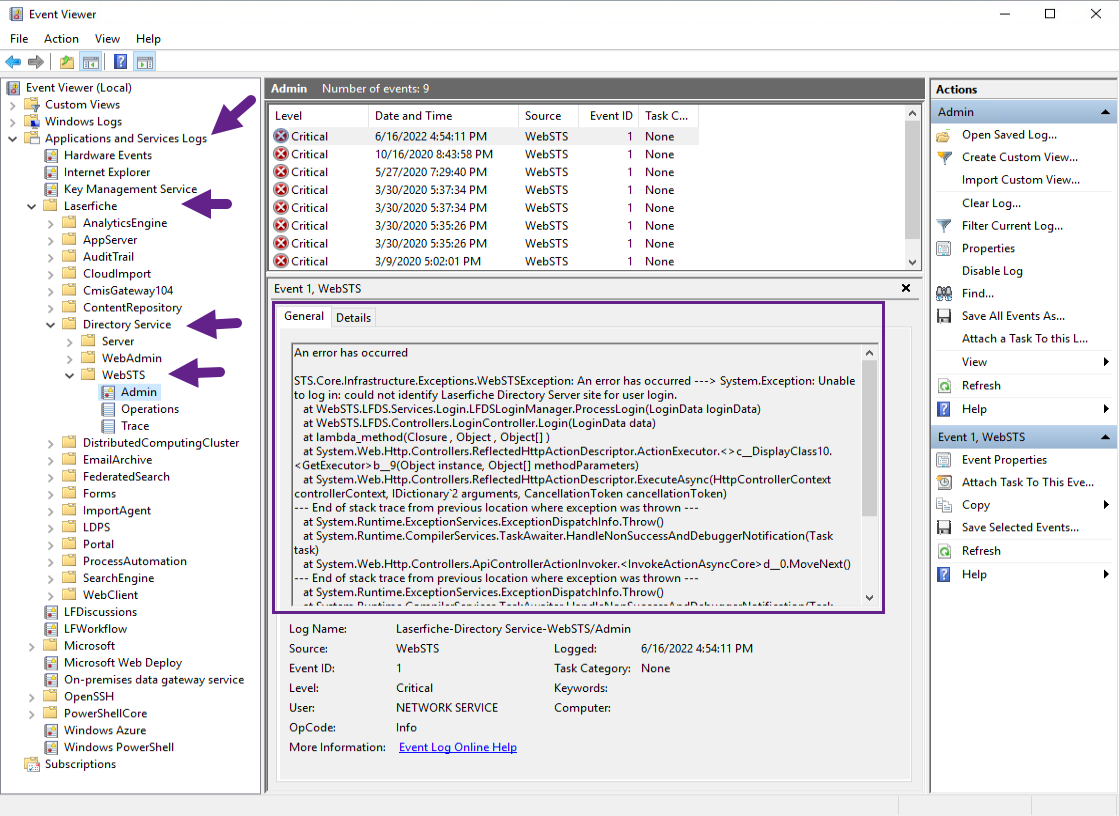Click Attach a Task To this Log
1119x816 pixels.
[x=1024, y=338]
